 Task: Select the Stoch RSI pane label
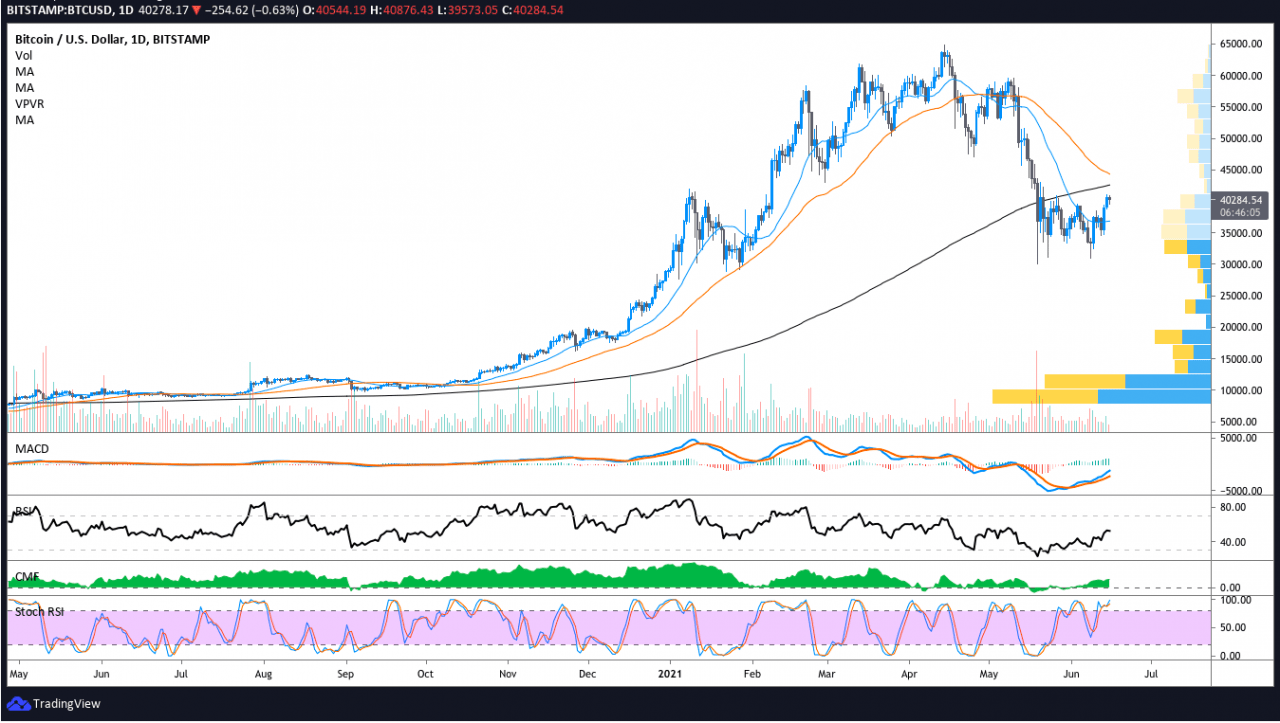(39, 610)
